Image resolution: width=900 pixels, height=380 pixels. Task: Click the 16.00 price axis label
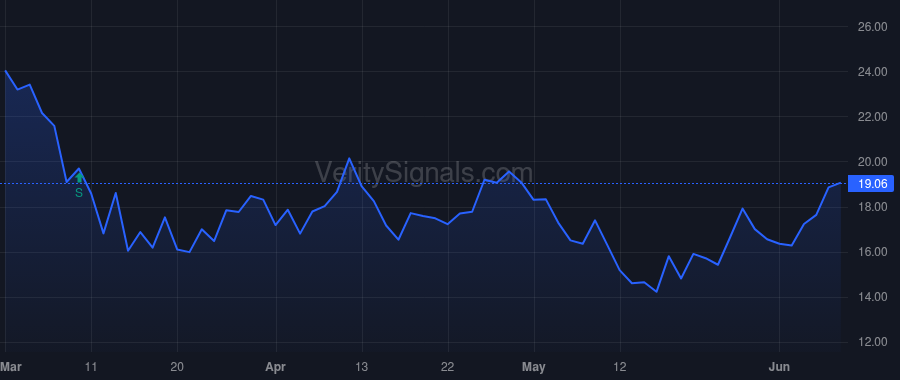point(872,252)
